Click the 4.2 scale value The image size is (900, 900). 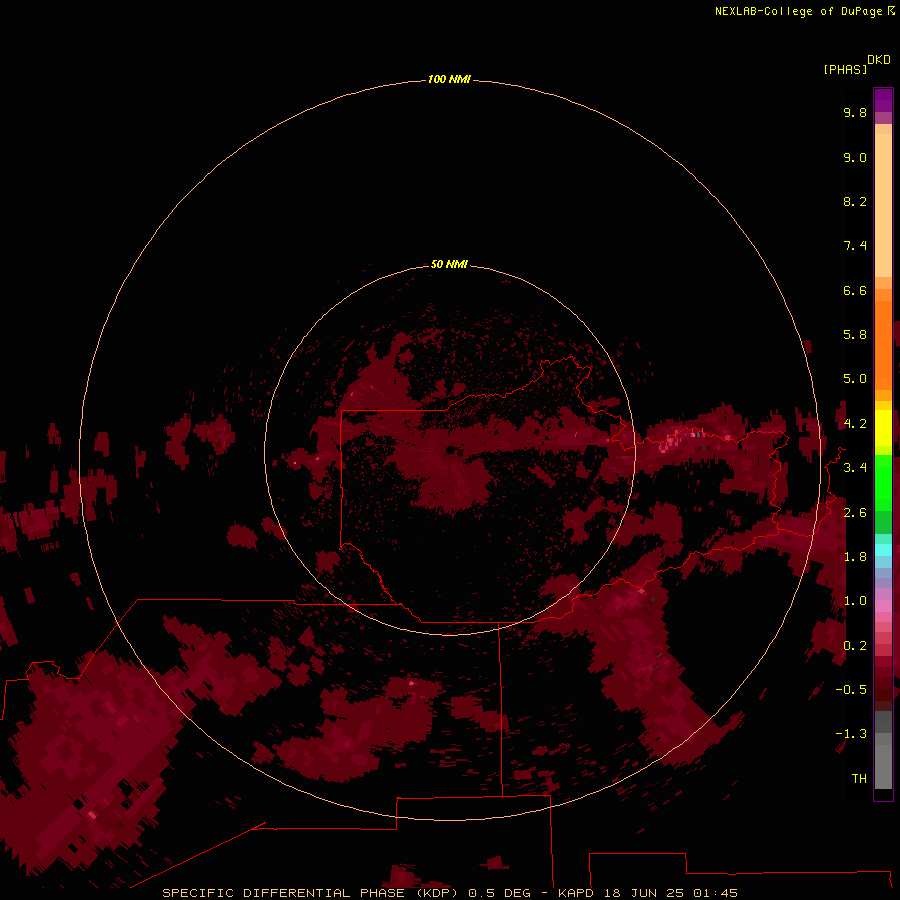855,424
